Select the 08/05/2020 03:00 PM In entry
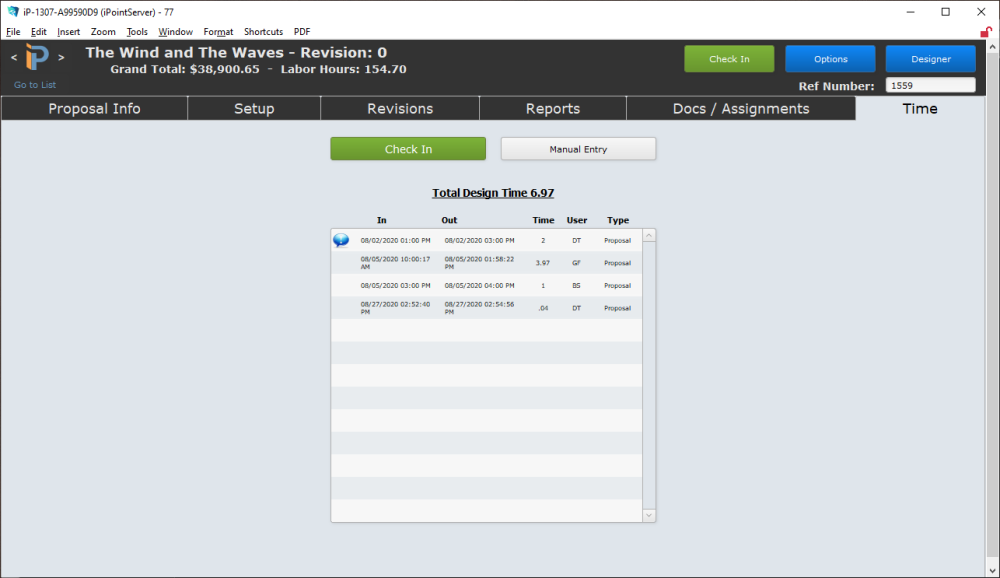Screen dimensions: 1000x578 point(395,285)
